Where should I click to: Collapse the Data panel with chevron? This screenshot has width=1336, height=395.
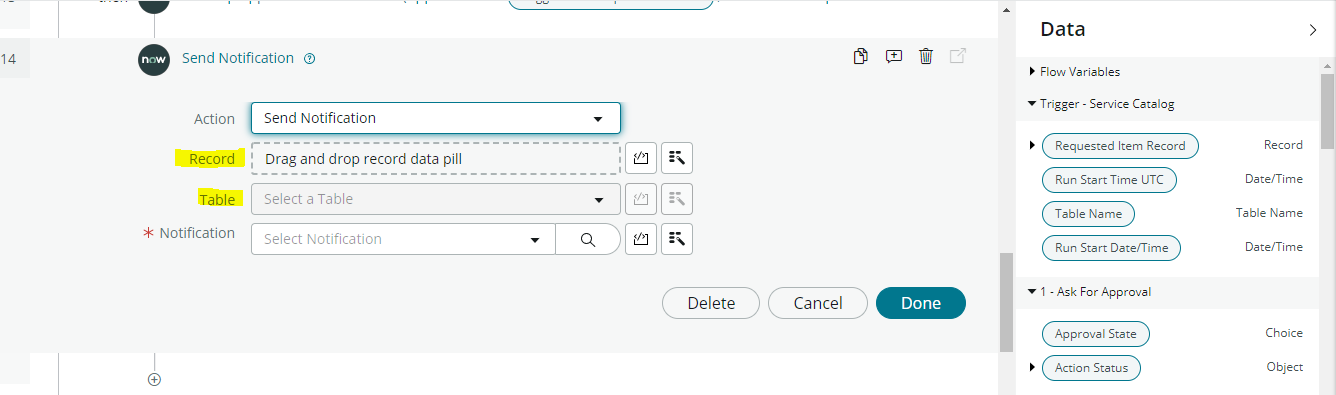(1313, 30)
